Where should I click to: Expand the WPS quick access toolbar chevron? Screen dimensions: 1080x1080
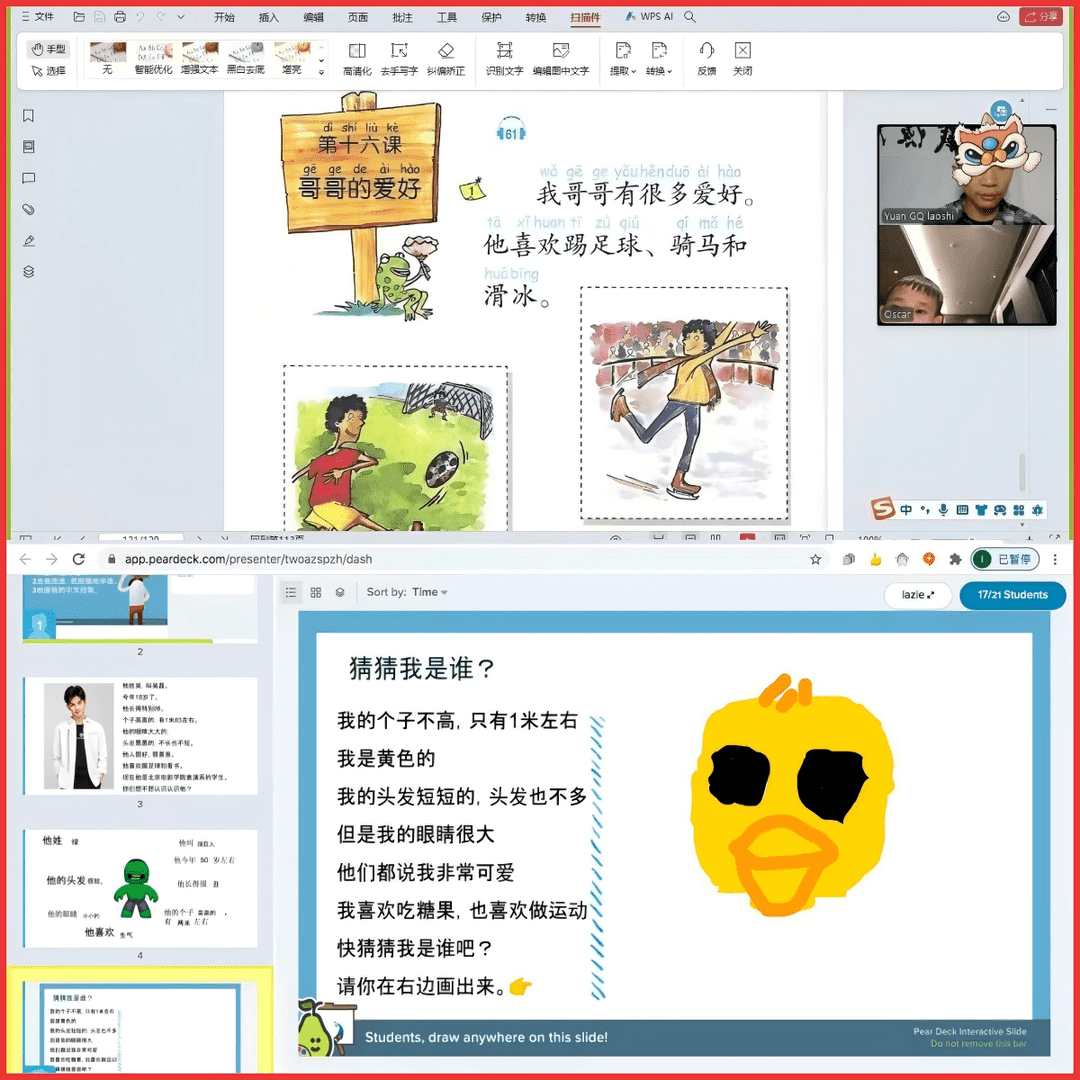coord(180,17)
